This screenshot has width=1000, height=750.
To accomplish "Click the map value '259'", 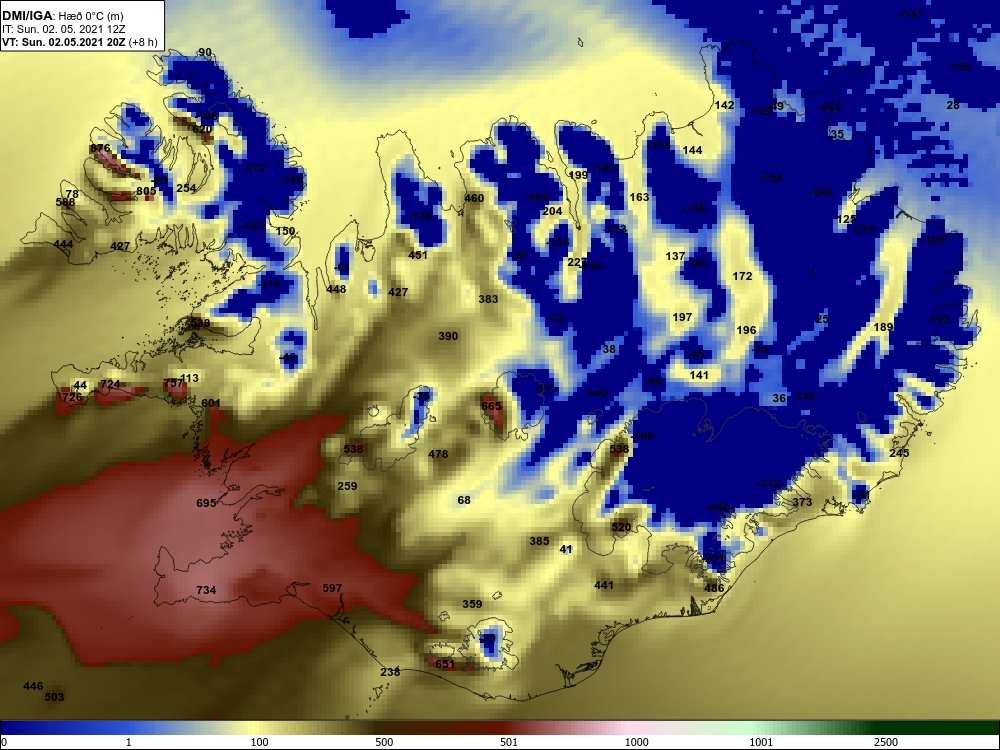I will pyautogui.click(x=347, y=486).
